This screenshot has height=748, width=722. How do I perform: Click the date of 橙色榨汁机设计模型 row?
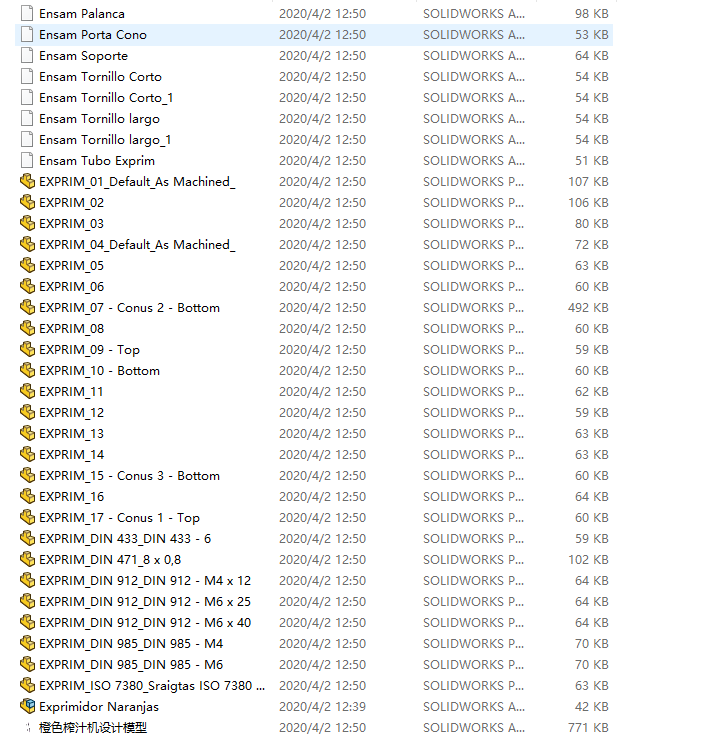click(323, 727)
